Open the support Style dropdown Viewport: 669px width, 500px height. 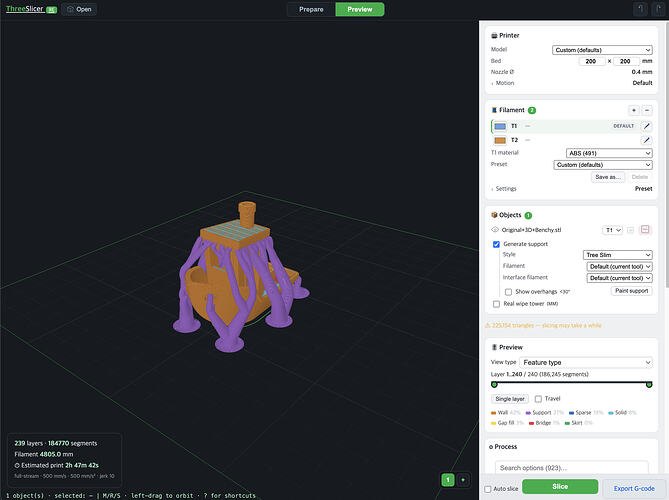click(617, 255)
